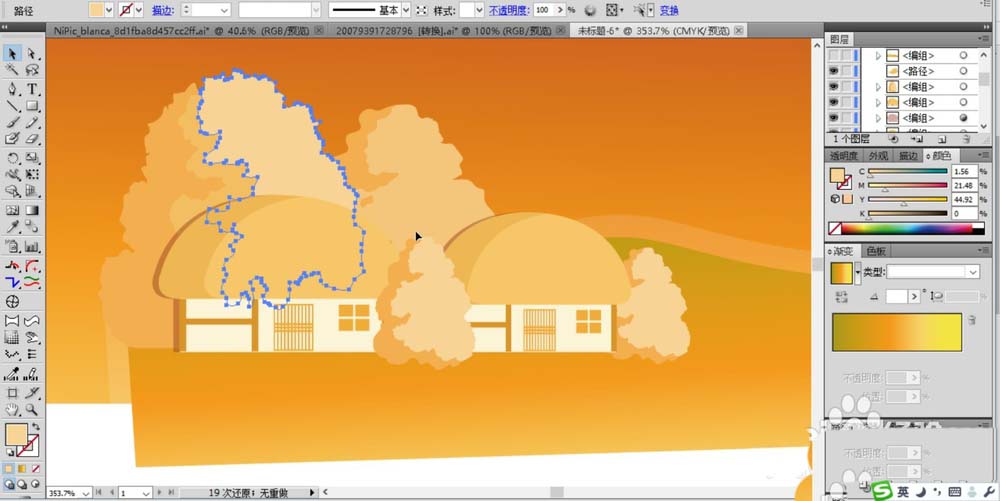Viewport: 1000px width, 501px height.
Task: Switch to the 色板 swatches tab
Action: tap(876, 251)
